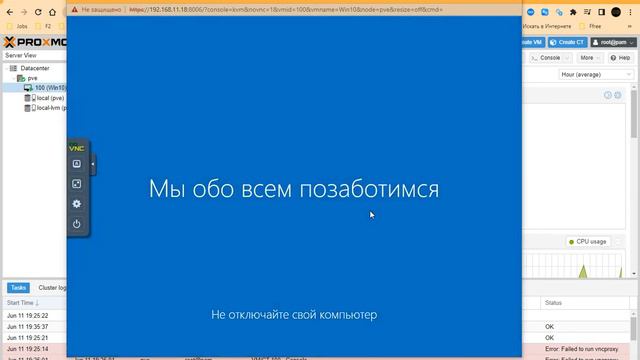Viewport: 640px width, 360px height.
Task: Open the root@pam user menu
Action: pyautogui.click(x=613, y=42)
